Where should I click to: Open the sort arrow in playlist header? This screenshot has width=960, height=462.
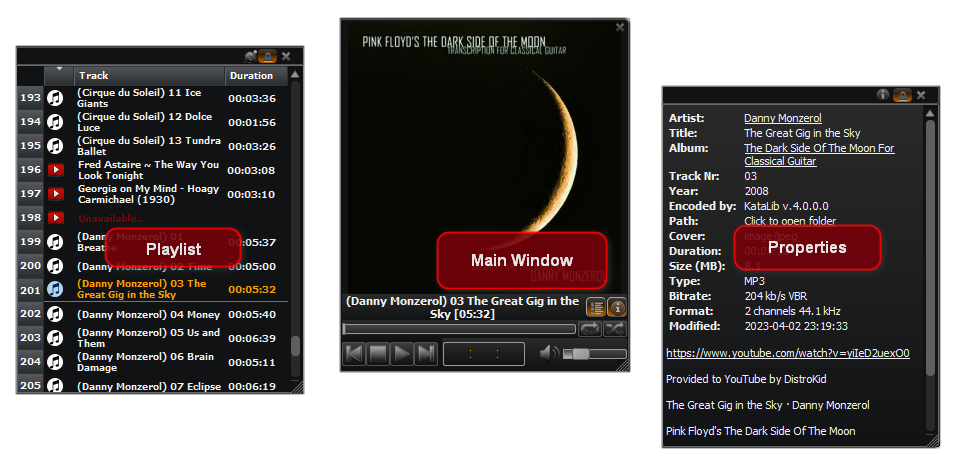pos(59,69)
